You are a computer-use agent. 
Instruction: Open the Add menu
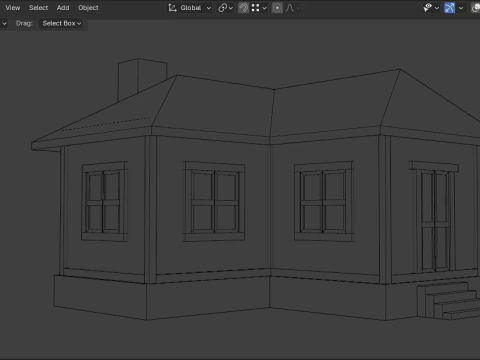[x=63, y=8]
